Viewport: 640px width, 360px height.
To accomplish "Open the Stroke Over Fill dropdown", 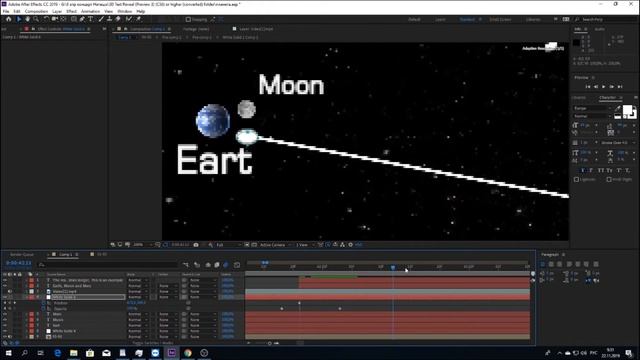I will (617, 143).
